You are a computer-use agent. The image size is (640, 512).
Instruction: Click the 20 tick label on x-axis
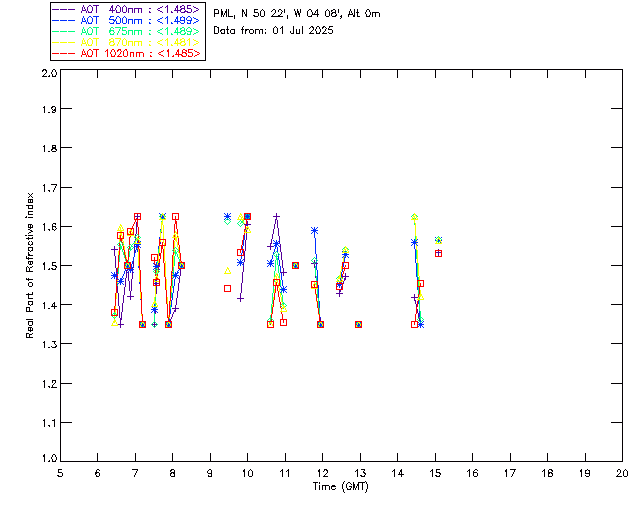[x=622, y=473]
